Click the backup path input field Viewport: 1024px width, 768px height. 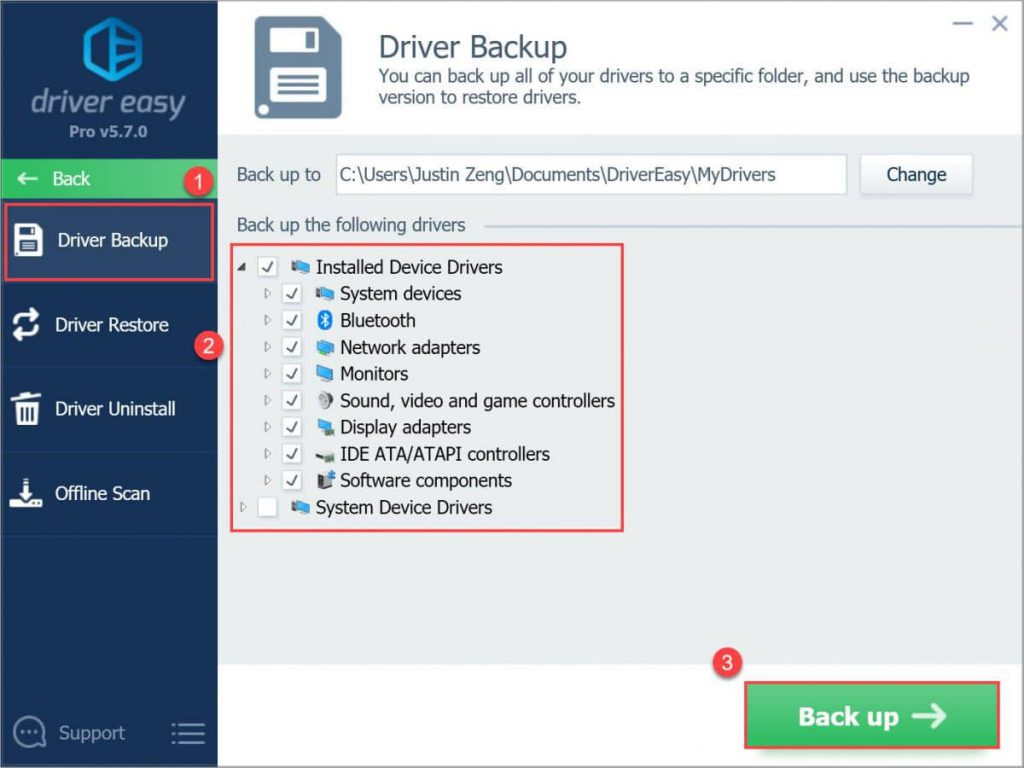pyautogui.click(x=591, y=174)
